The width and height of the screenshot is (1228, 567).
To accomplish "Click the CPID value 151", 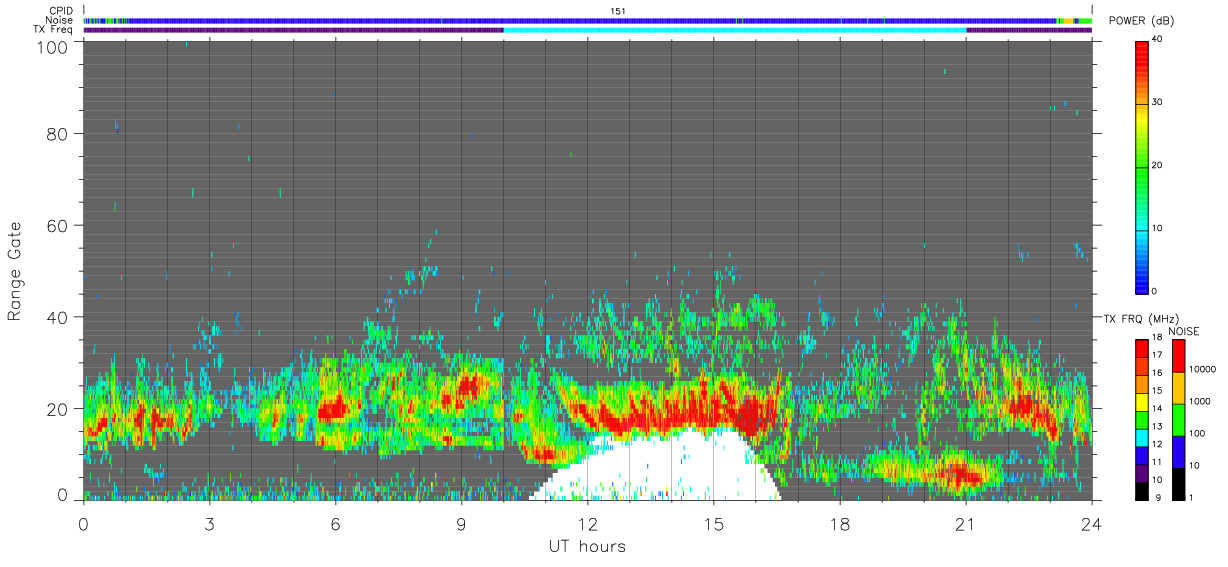I will click(x=617, y=11).
